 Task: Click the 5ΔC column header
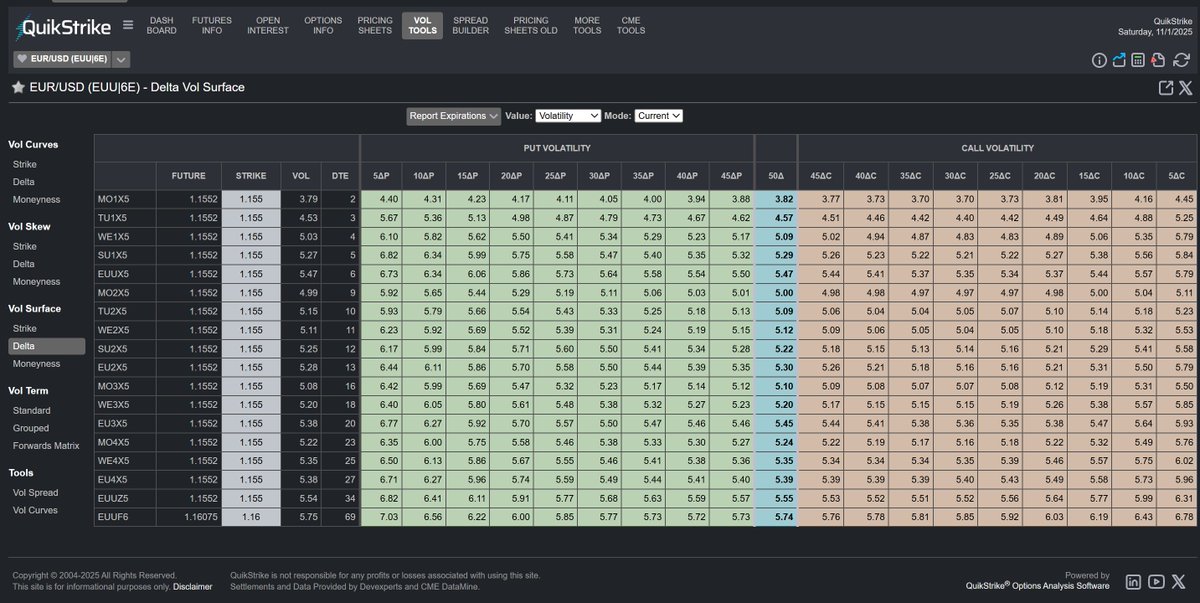click(1178, 175)
